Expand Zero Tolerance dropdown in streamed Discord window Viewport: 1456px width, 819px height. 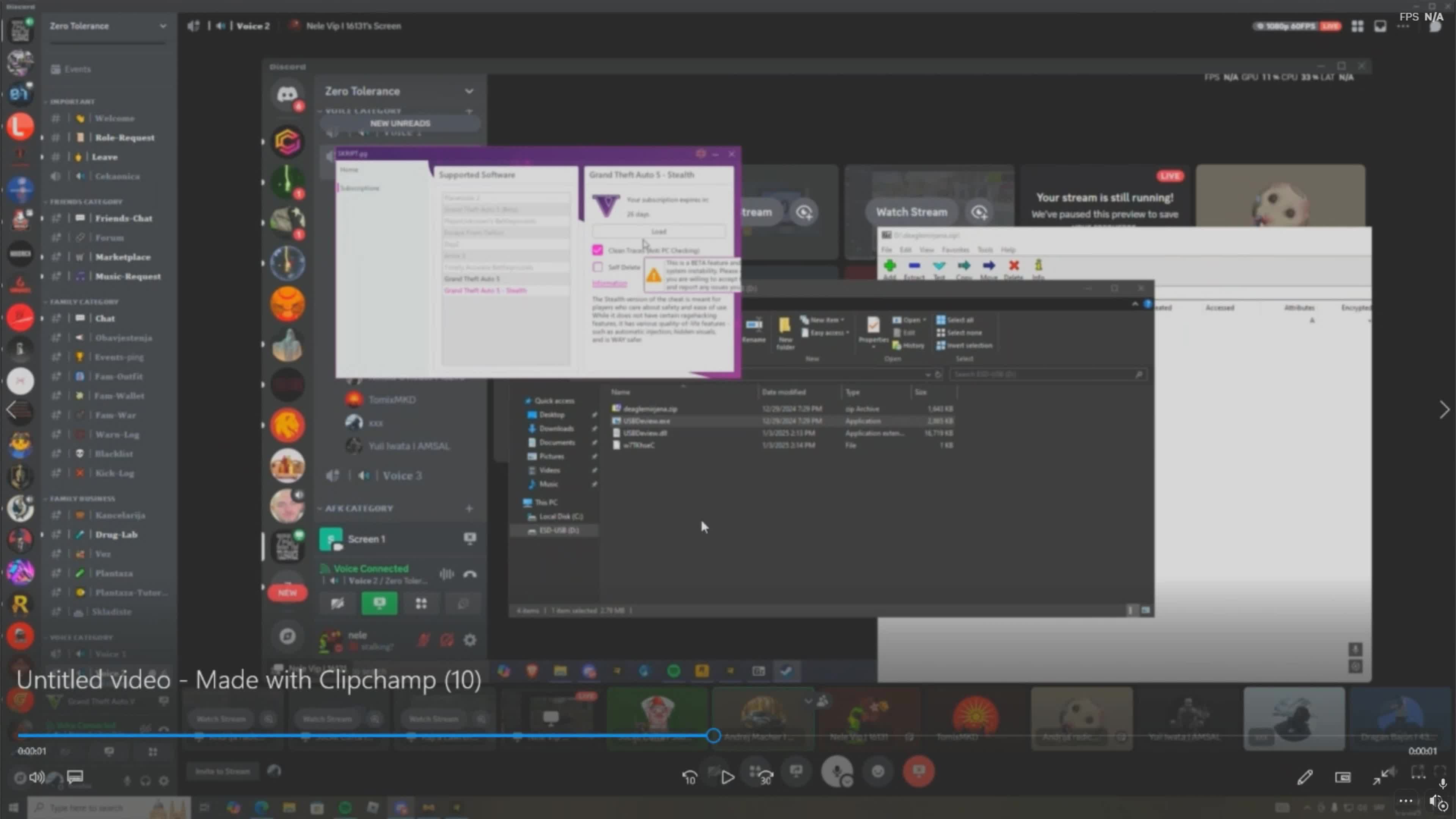(x=469, y=91)
